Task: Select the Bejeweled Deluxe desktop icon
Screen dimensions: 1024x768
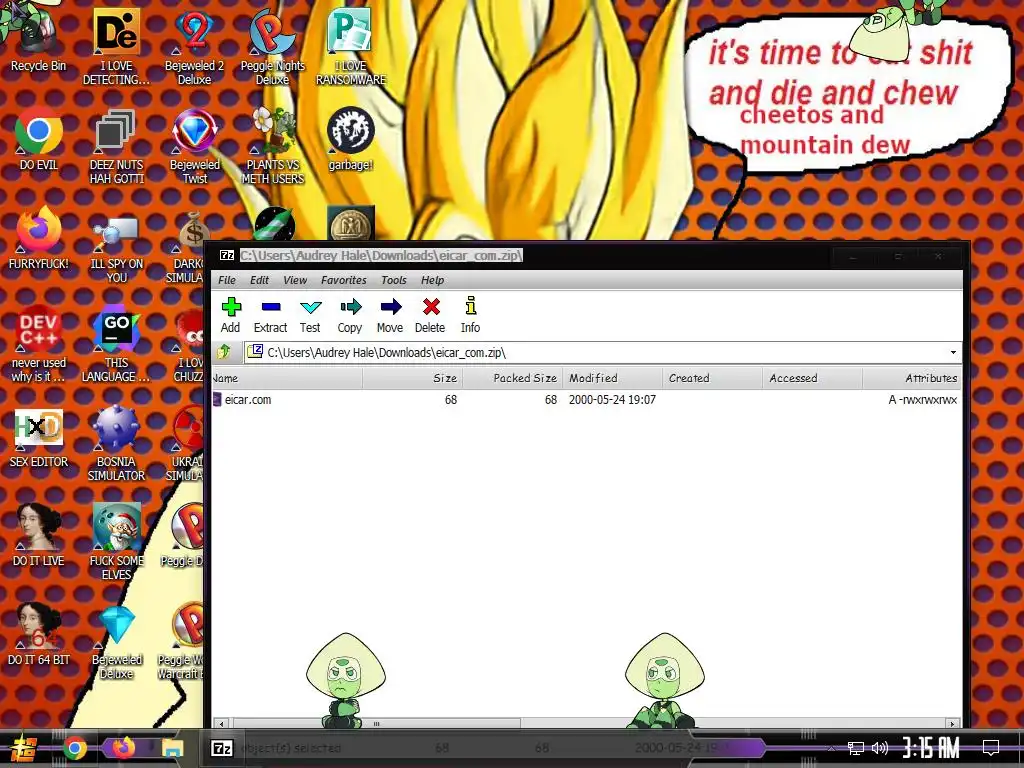Action: [x=116, y=641]
